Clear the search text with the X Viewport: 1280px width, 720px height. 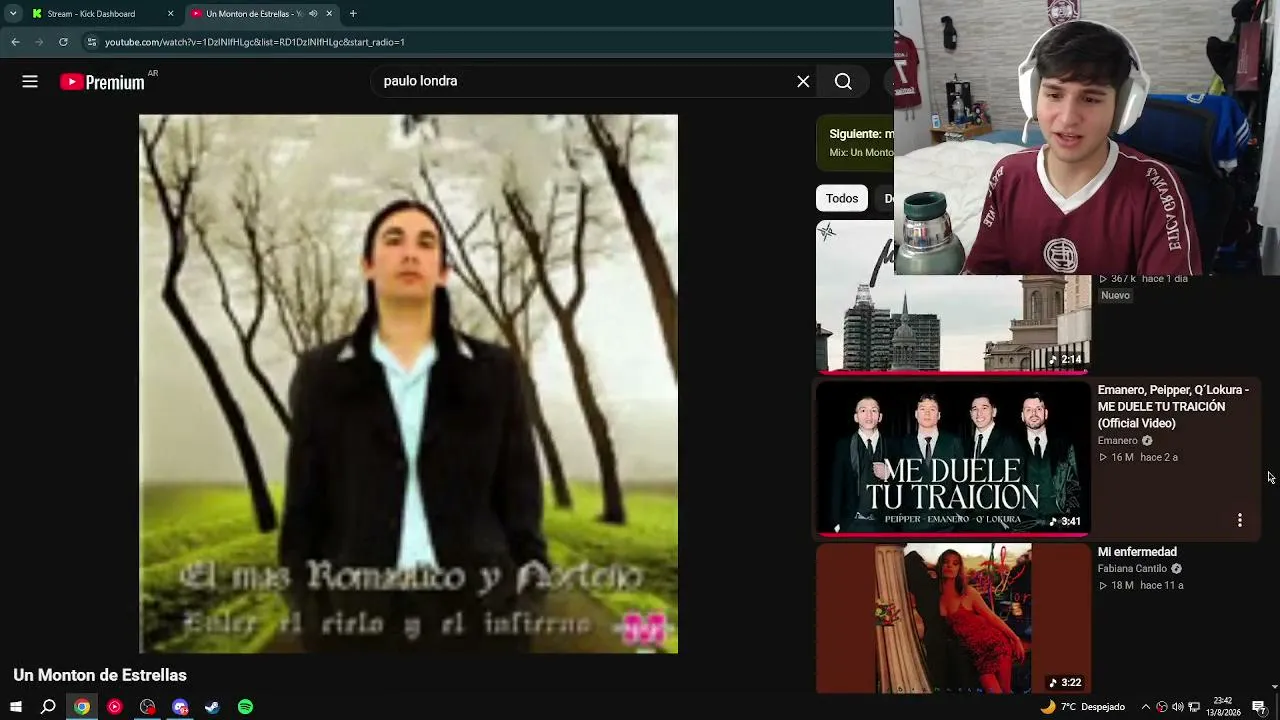[803, 82]
